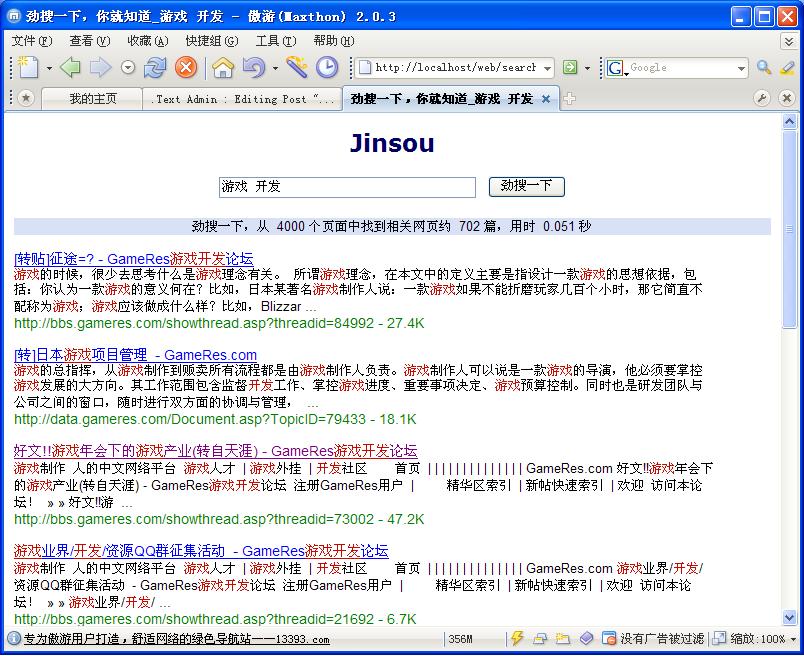The width and height of the screenshot is (804, 656).
Task: Open the [转贴]征途=? GameRes result link
Action: click(x=133, y=259)
